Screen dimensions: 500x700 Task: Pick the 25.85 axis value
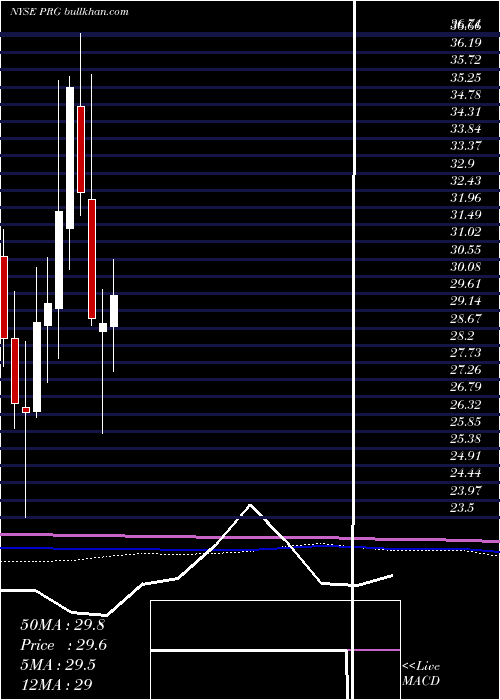point(466,421)
